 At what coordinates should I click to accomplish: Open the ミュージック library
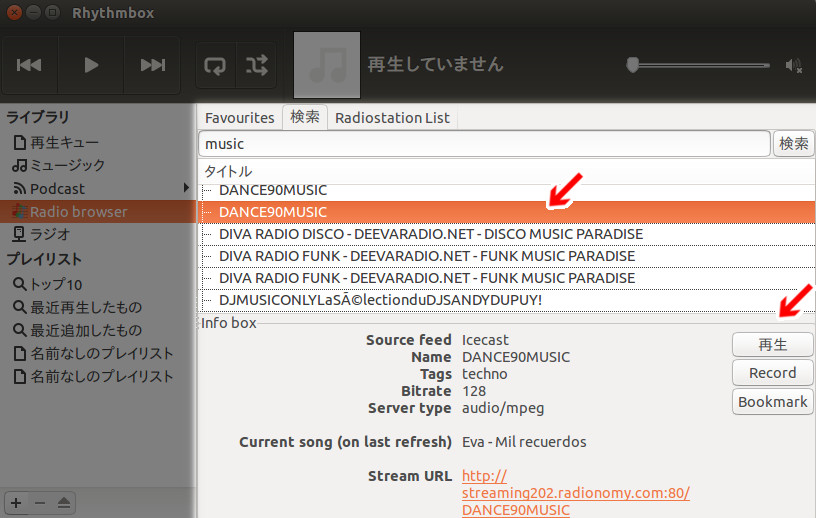click(x=59, y=166)
